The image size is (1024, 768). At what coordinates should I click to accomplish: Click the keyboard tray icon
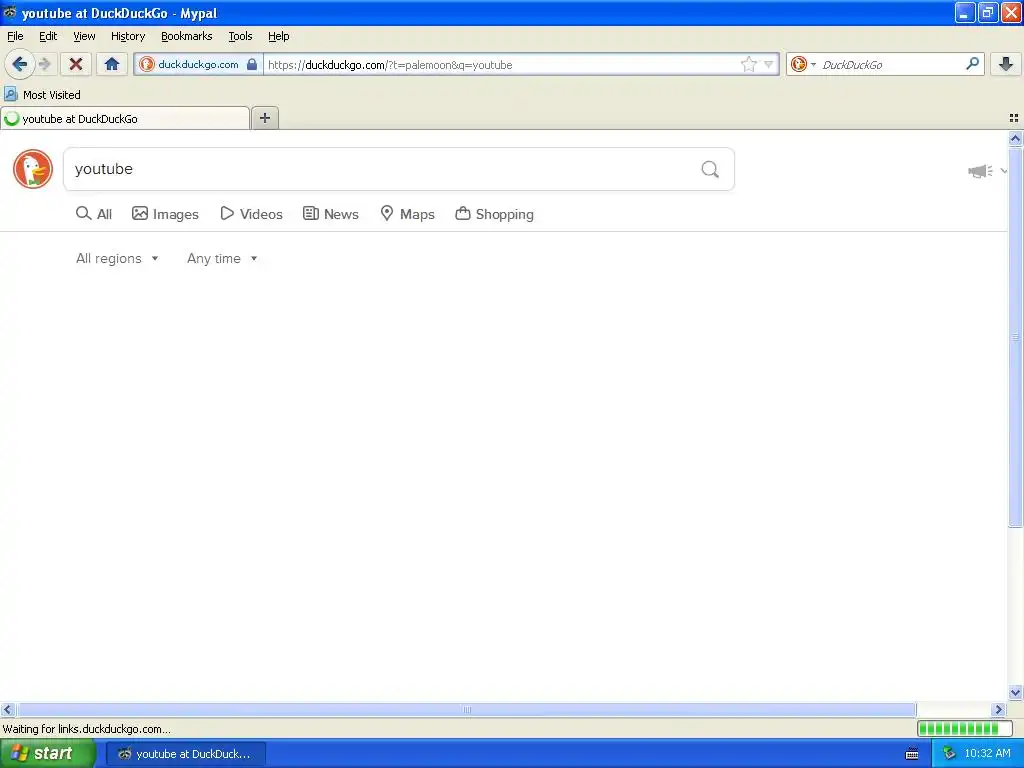(x=912, y=754)
